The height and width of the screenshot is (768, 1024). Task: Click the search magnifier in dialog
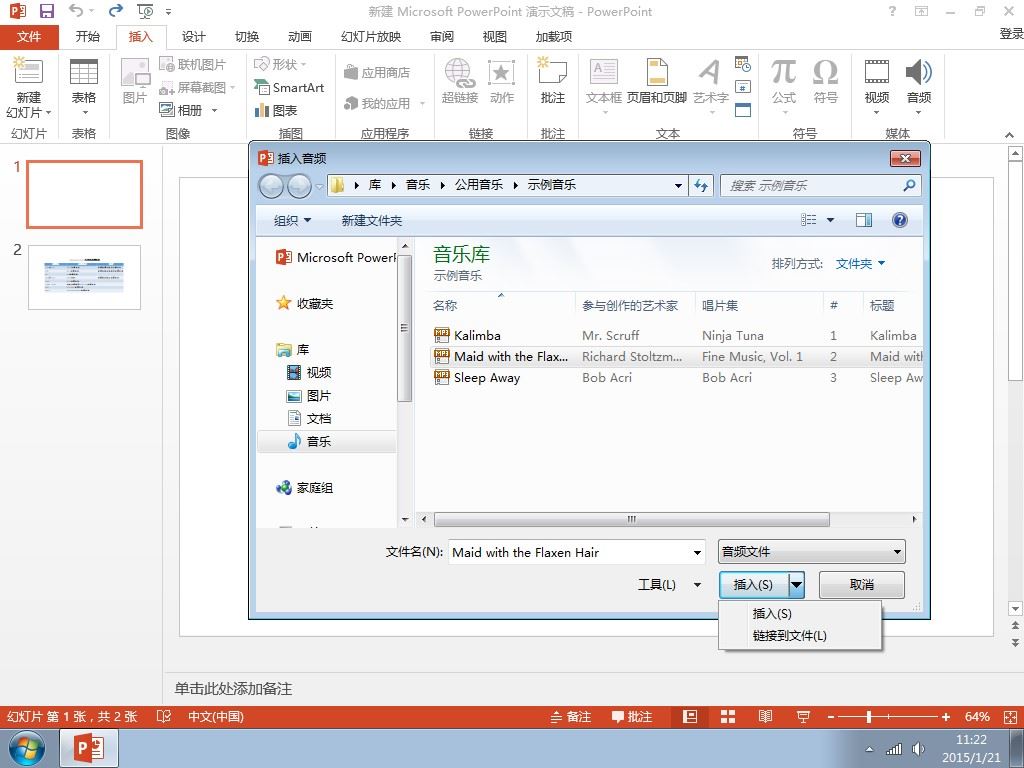908,185
